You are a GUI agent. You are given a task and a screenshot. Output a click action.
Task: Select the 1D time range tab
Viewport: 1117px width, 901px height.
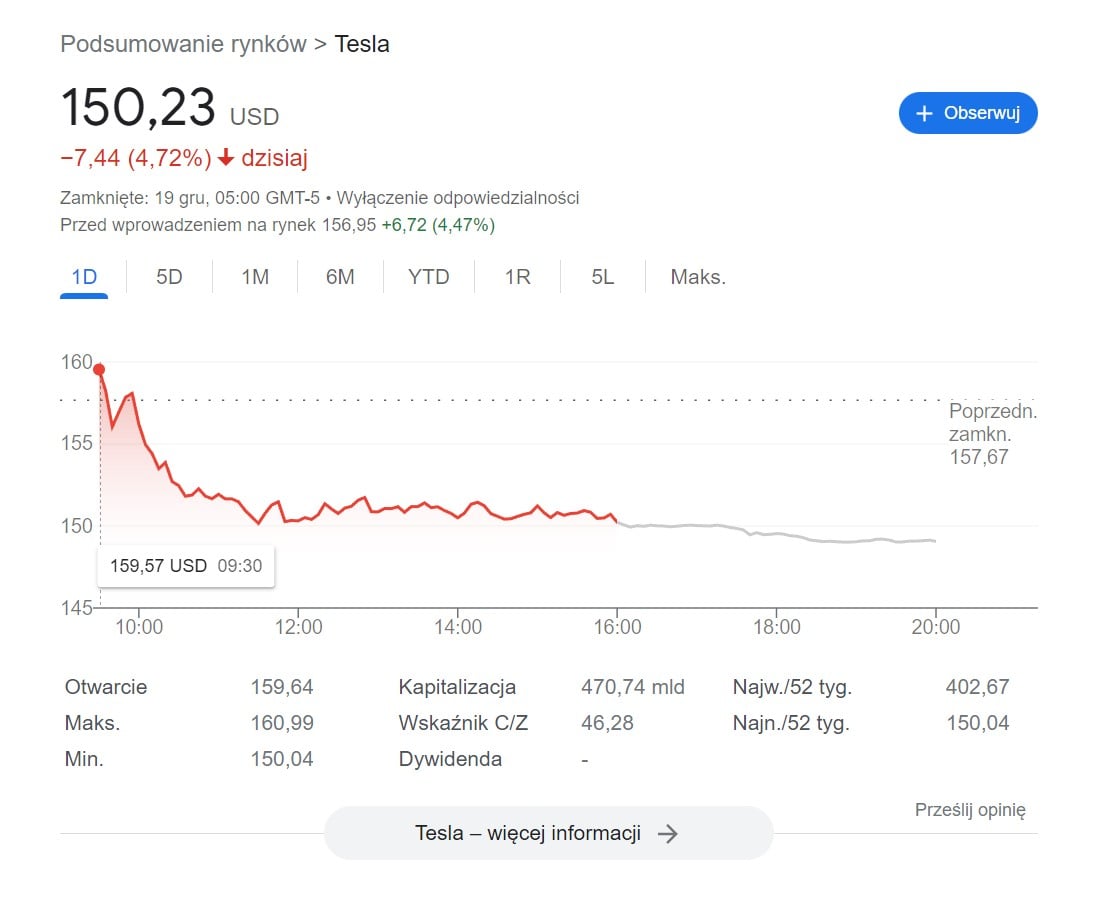coord(84,277)
